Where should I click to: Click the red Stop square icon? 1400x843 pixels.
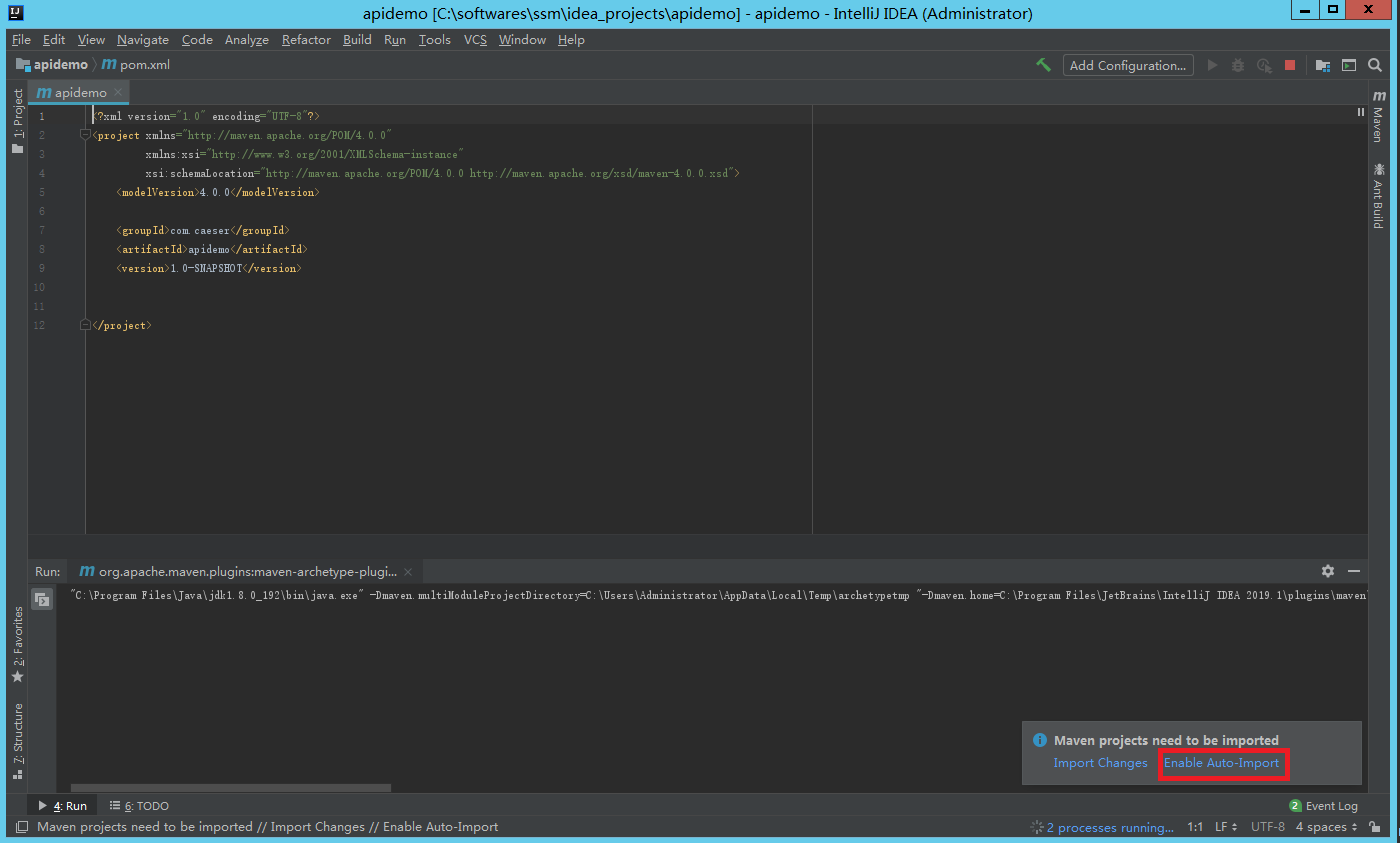(1290, 65)
